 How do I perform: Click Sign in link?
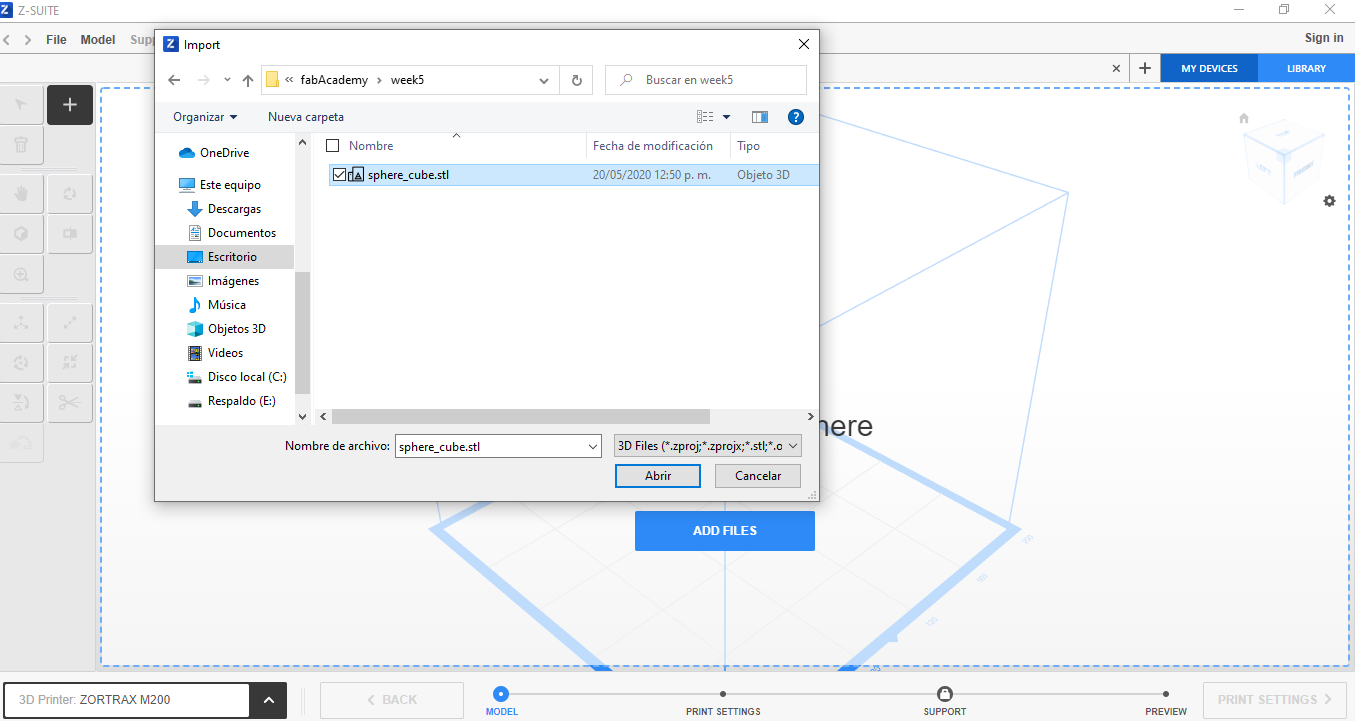1324,38
